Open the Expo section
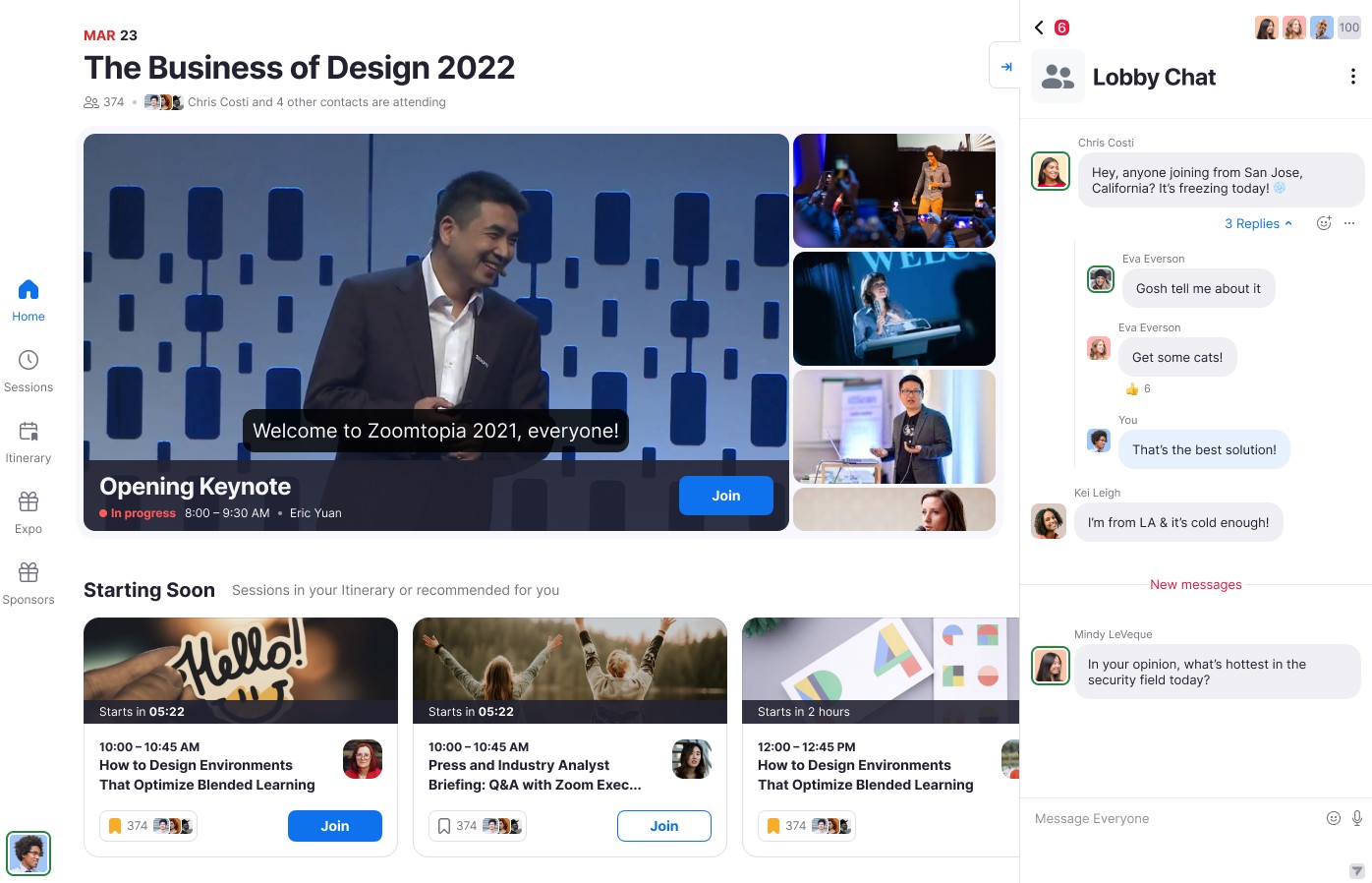The height and width of the screenshot is (883, 1372). coord(29,512)
